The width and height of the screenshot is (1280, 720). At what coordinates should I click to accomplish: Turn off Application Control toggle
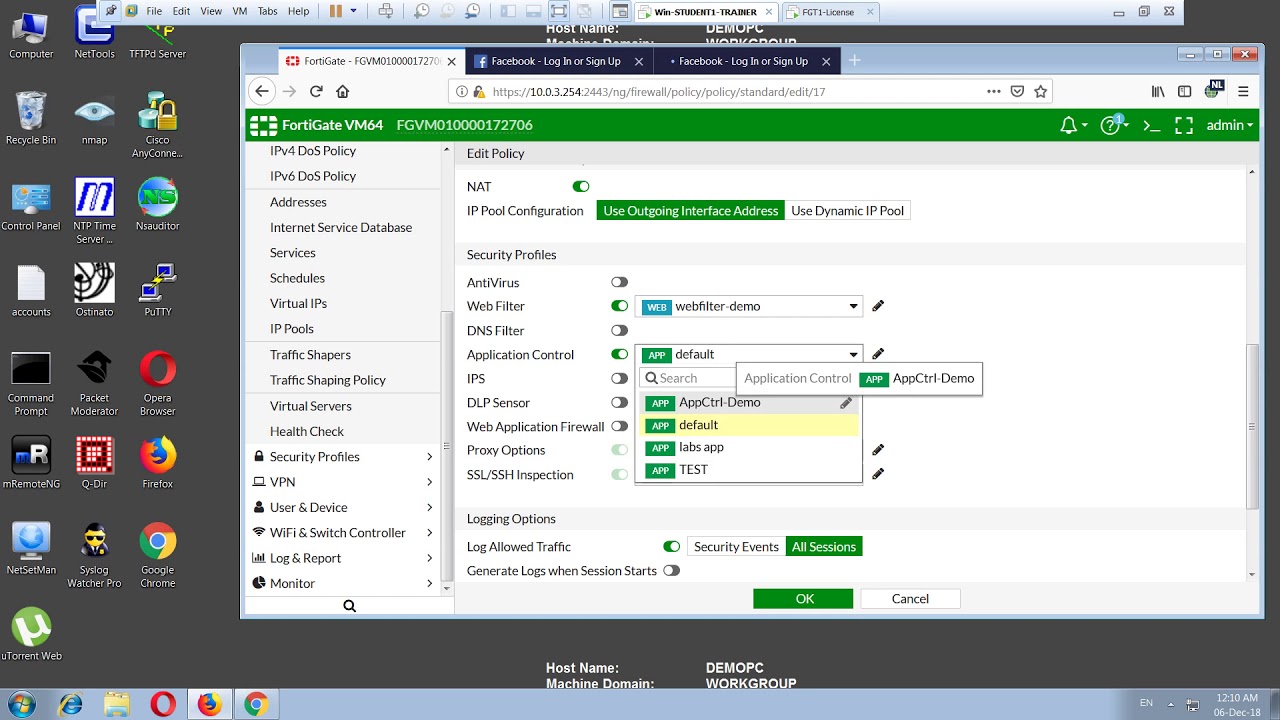click(620, 354)
